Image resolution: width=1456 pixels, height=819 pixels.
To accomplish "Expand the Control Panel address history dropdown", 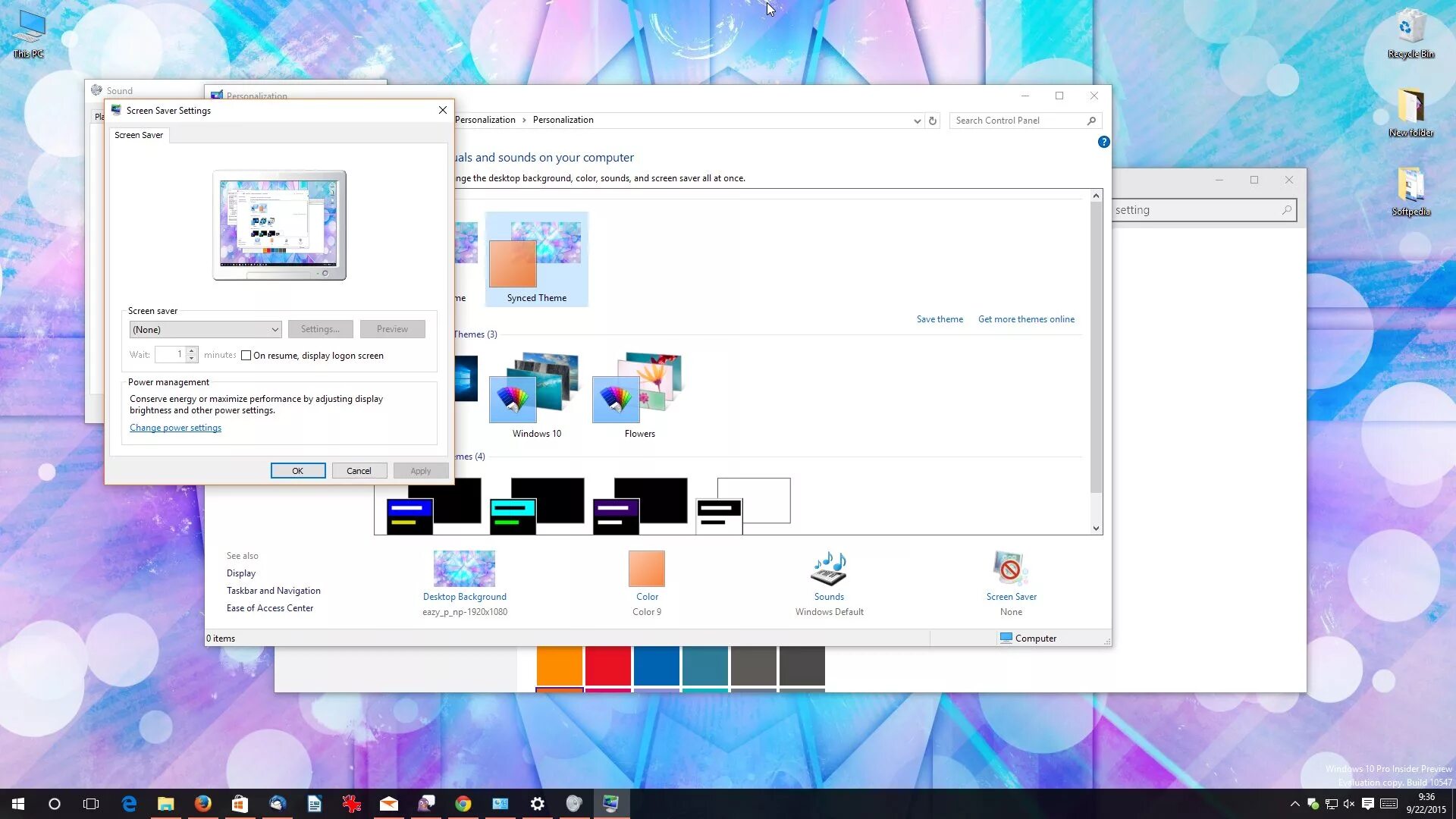I will click(917, 121).
